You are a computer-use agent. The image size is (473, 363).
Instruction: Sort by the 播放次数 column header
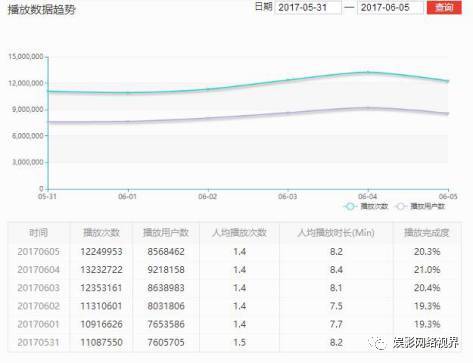point(101,233)
